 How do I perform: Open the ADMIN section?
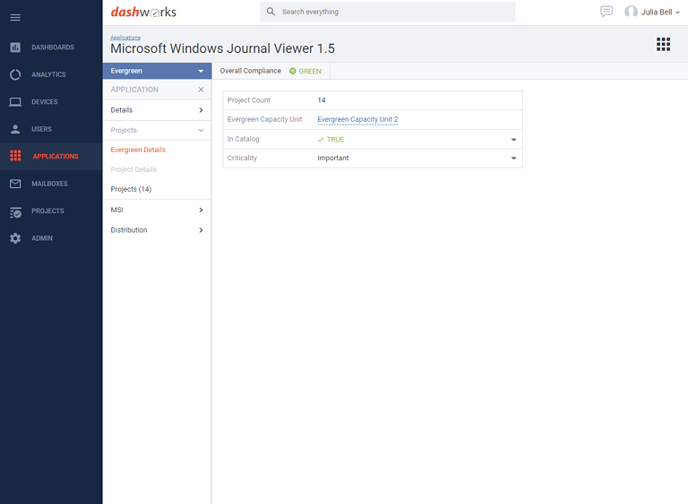42,238
